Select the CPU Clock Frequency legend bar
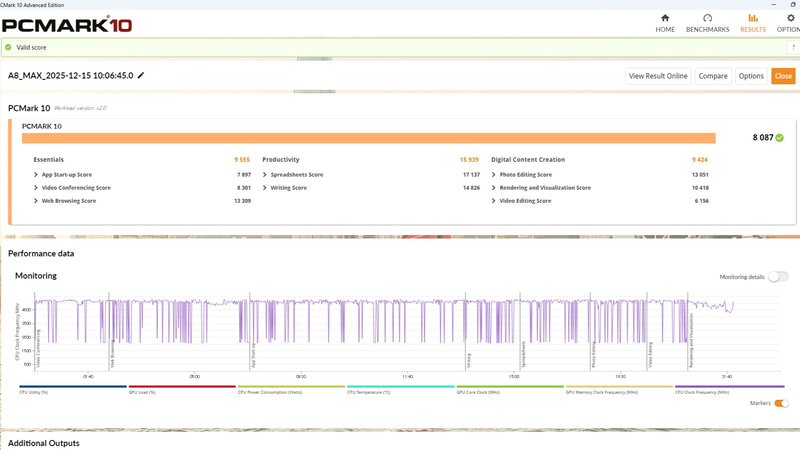The image size is (800, 450). 730,387
